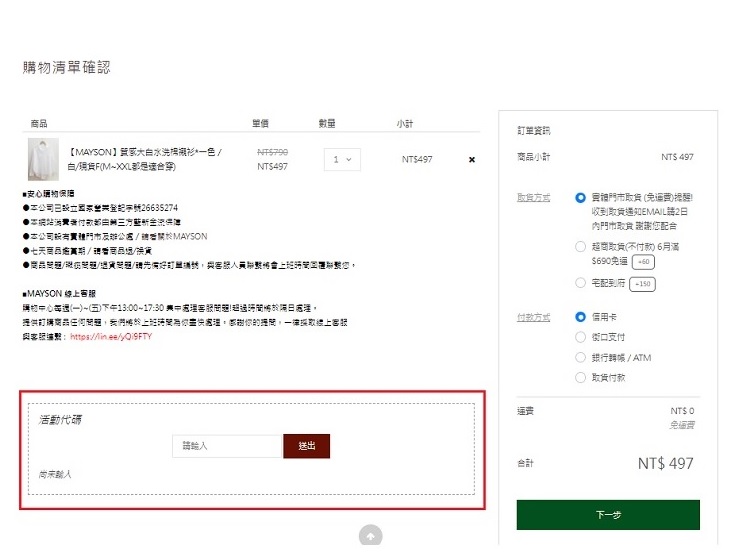
Task: Click the scroll-to-top arrow icon
Action: click(370, 536)
